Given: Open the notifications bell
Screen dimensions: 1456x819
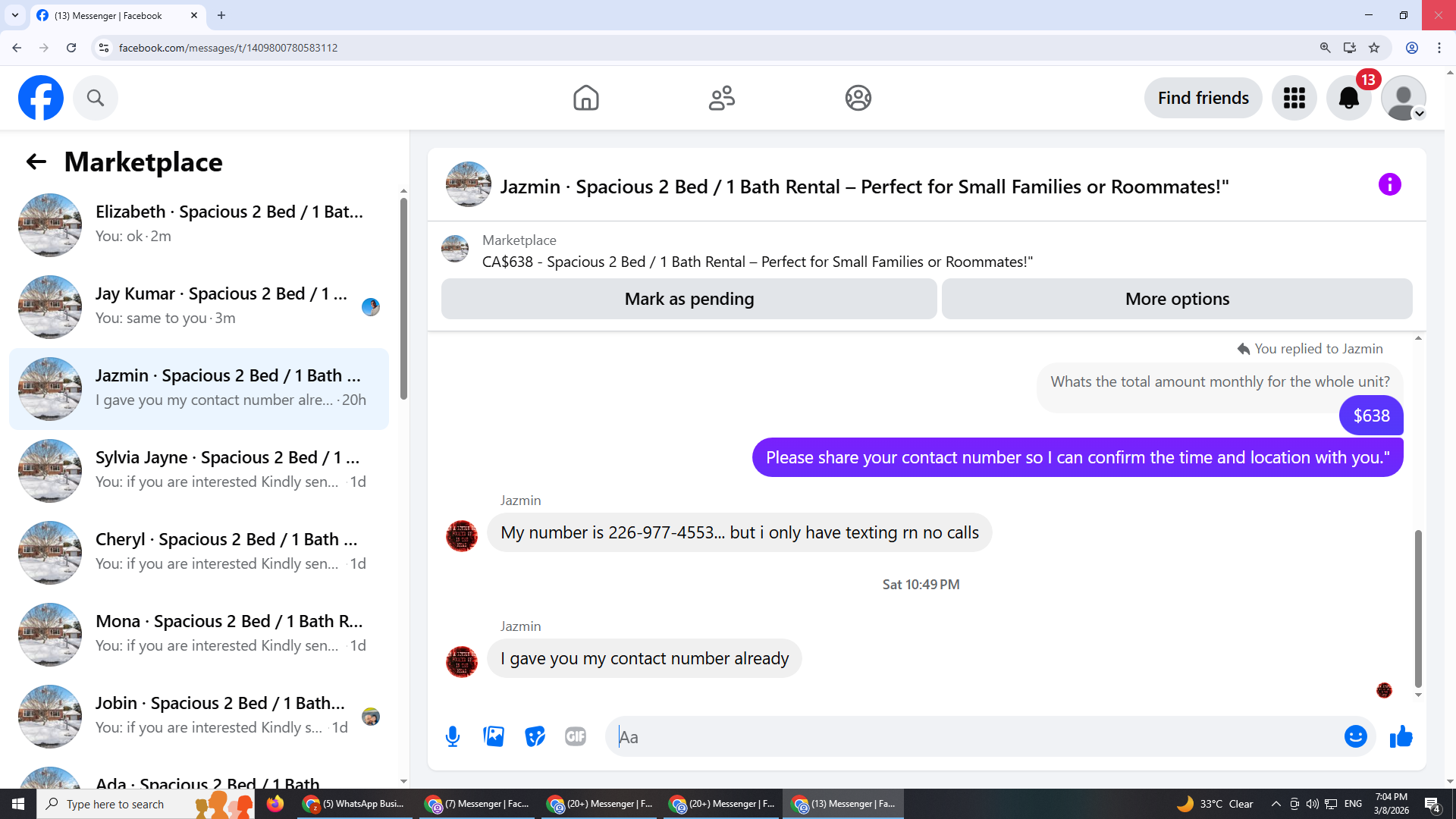Looking at the screenshot, I should [x=1348, y=98].
